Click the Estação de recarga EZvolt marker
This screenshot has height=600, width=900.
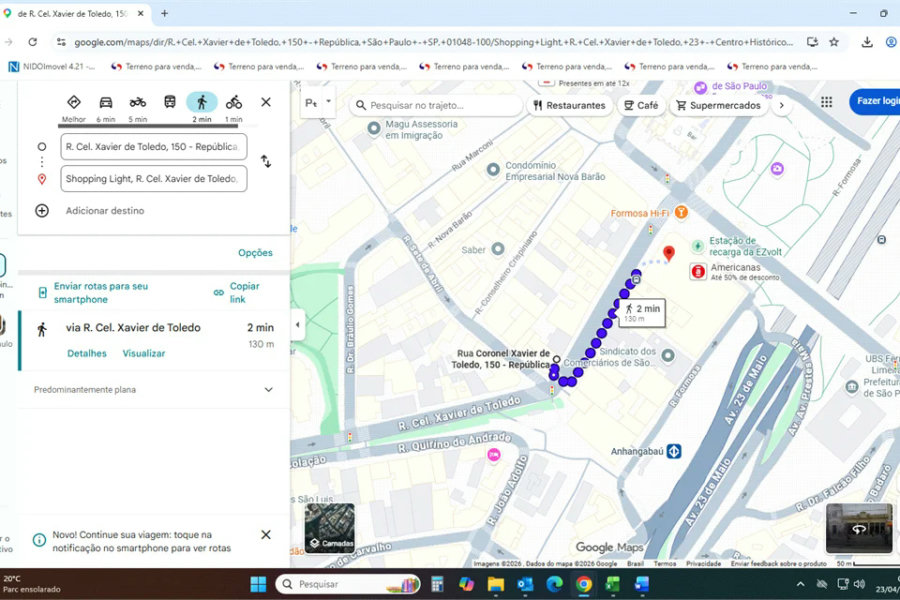tap(697, 246)
